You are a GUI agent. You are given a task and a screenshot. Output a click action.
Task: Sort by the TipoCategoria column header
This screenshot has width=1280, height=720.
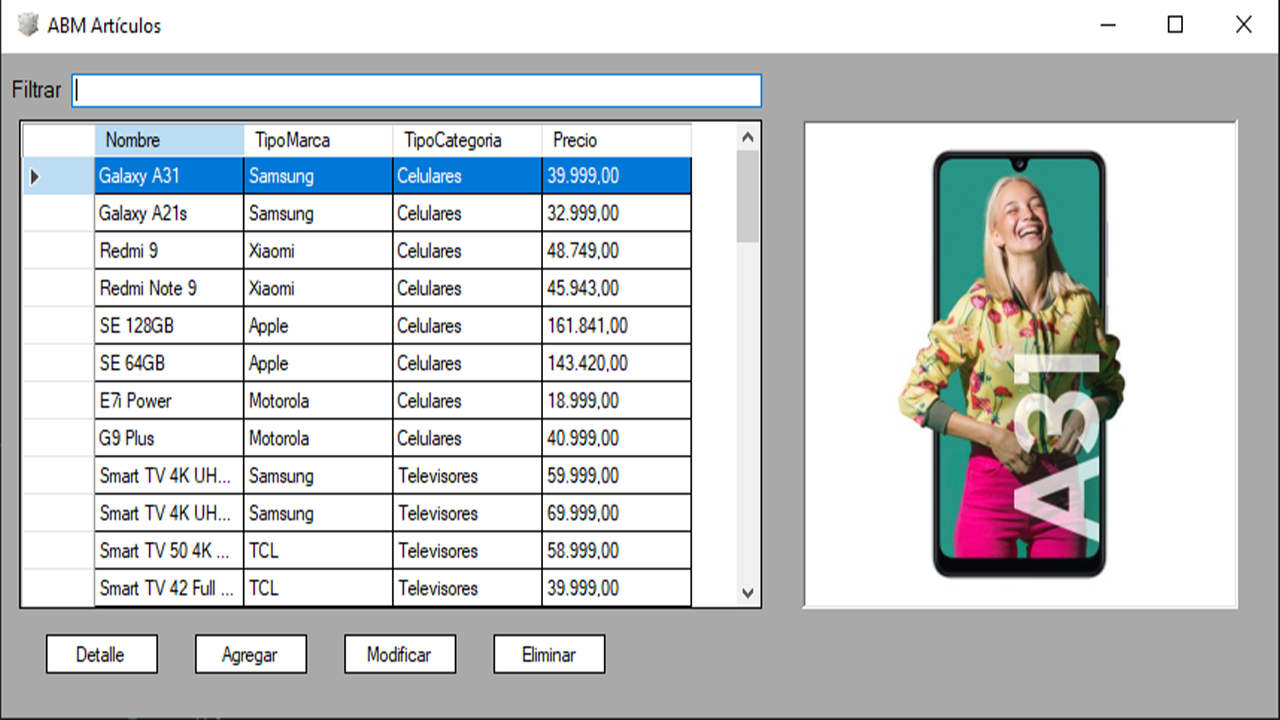467,140
